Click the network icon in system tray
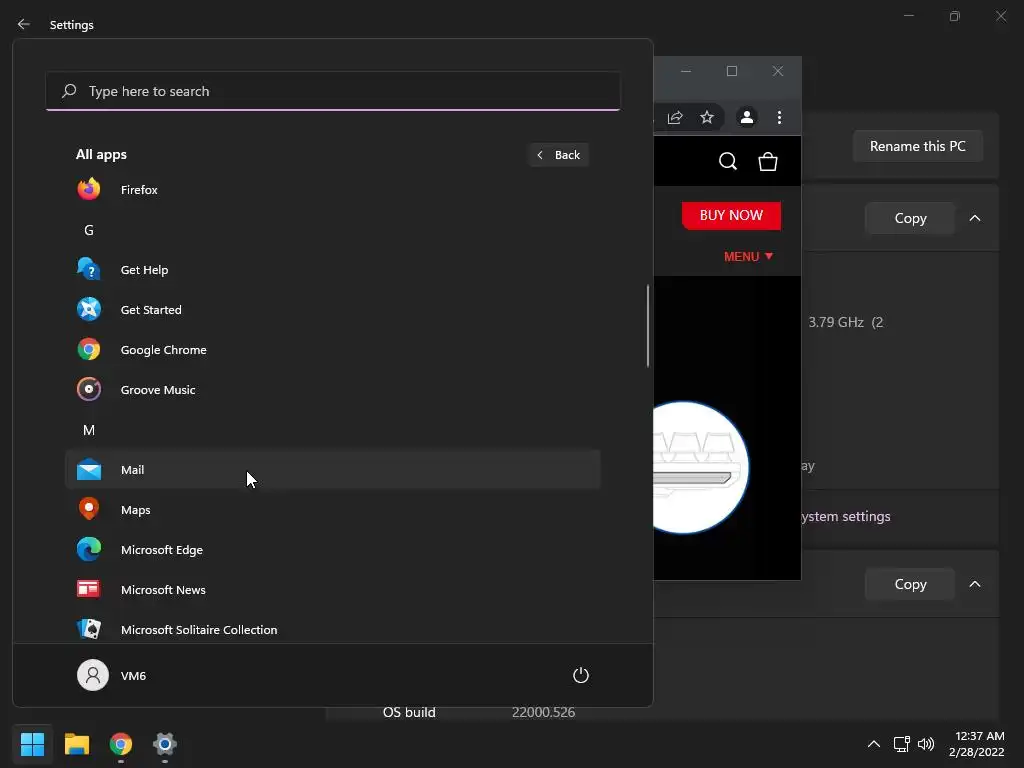The image size is (1024, 768). 902,744
